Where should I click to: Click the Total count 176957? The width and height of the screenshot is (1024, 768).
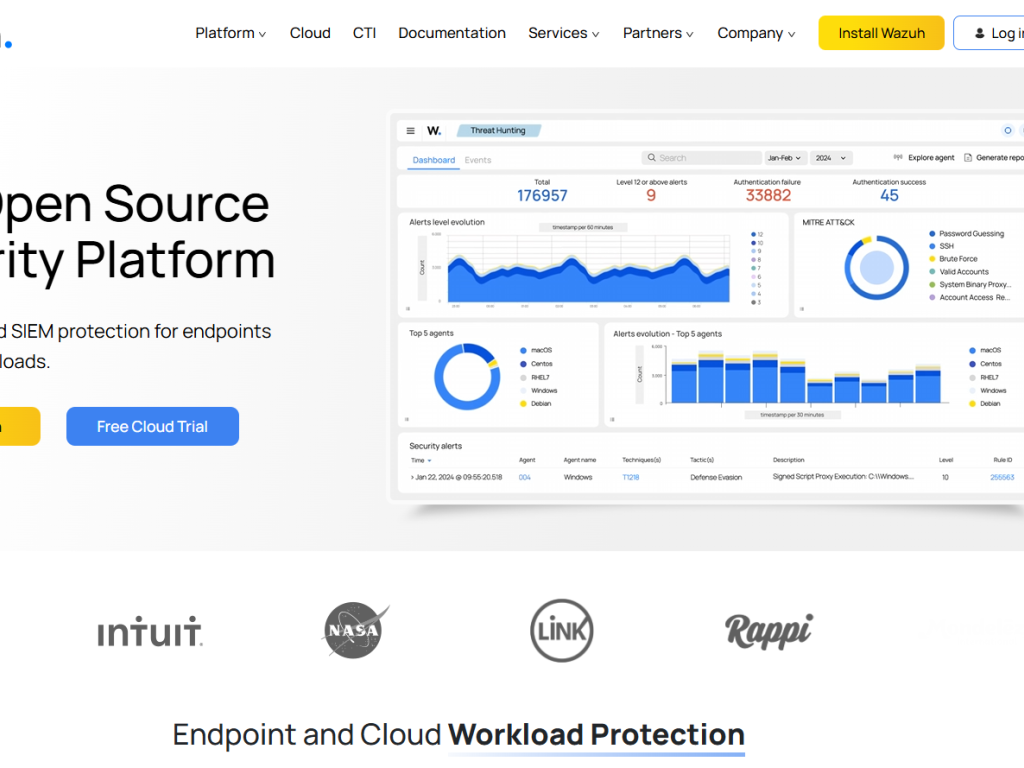click(542, 195)
